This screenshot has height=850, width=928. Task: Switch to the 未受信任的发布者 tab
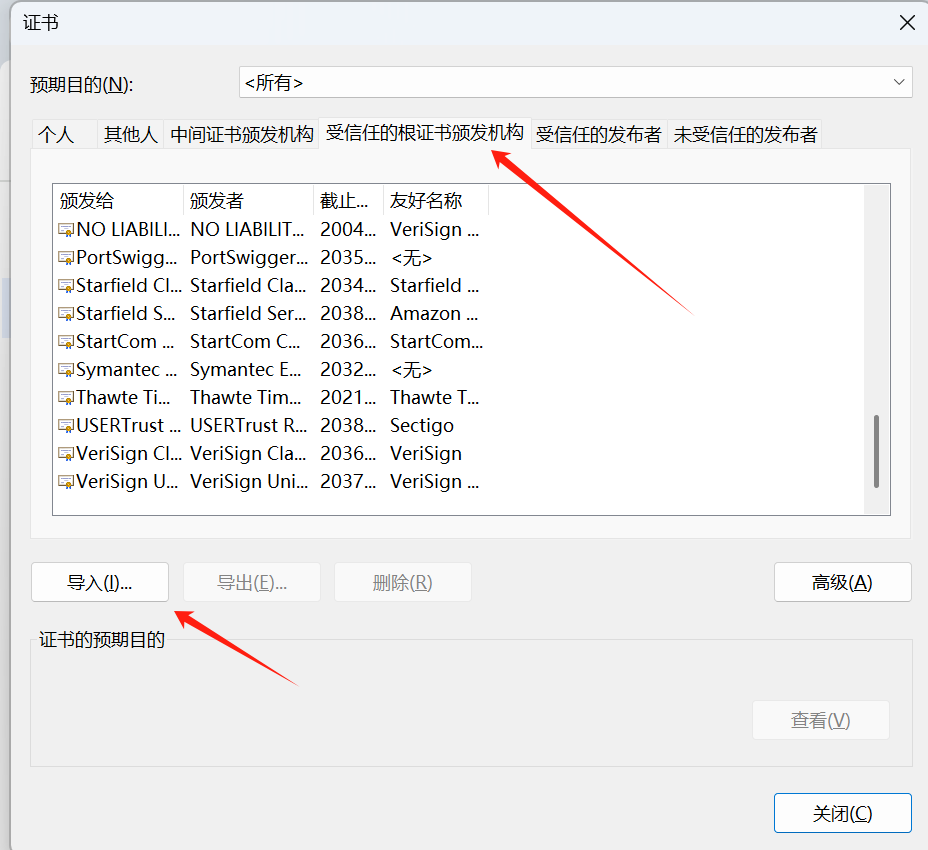point(745,134)
